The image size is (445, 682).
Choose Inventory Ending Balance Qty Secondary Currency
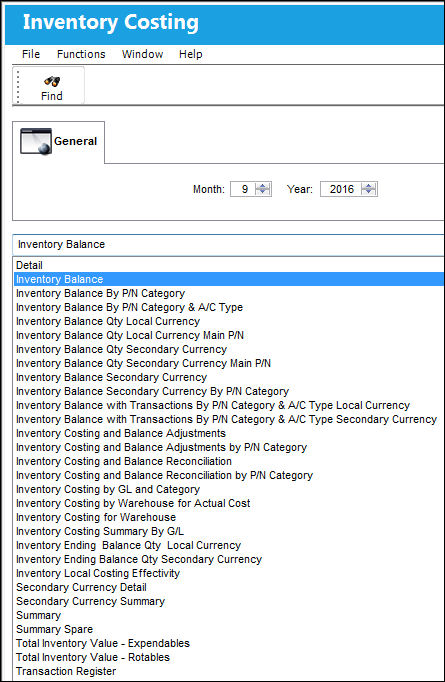pyautogui.click(x=229, y=559)
